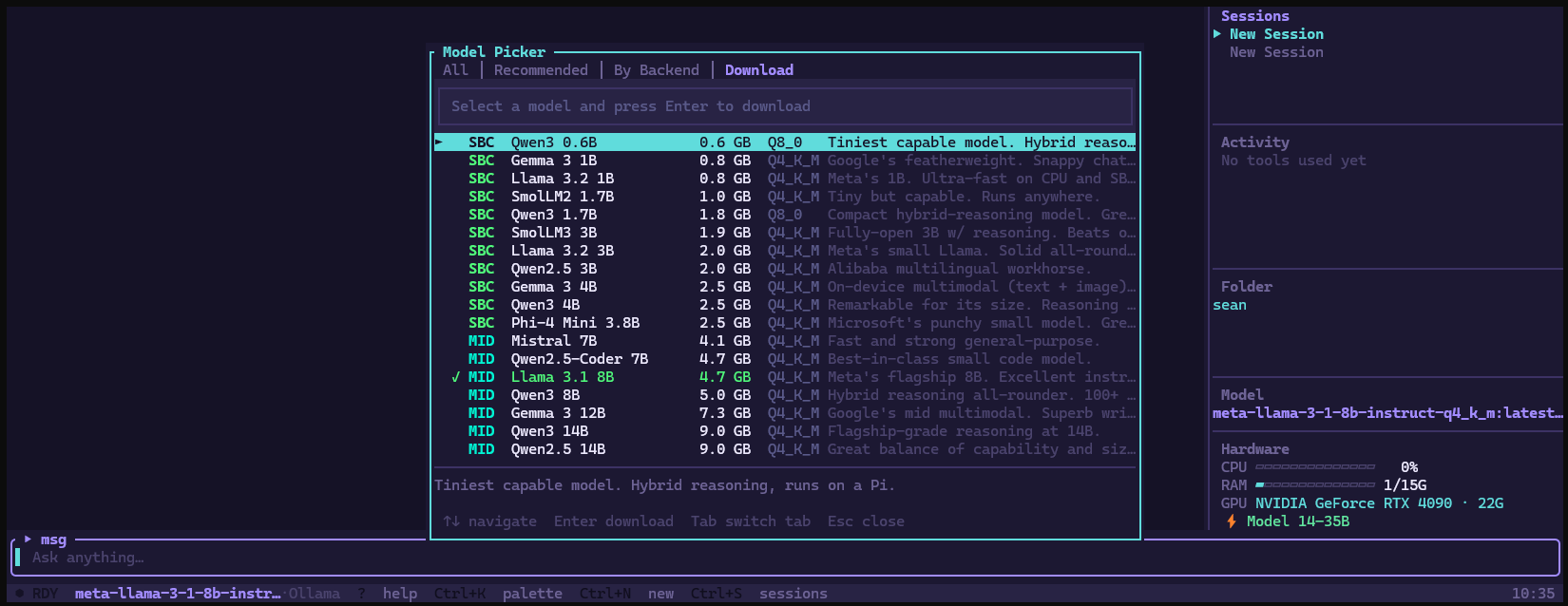Image resolution: width=1568 pixels, height=606 pixels.
Task: Select the installed Llama 3.1 8B model
Action: [785, 377]
